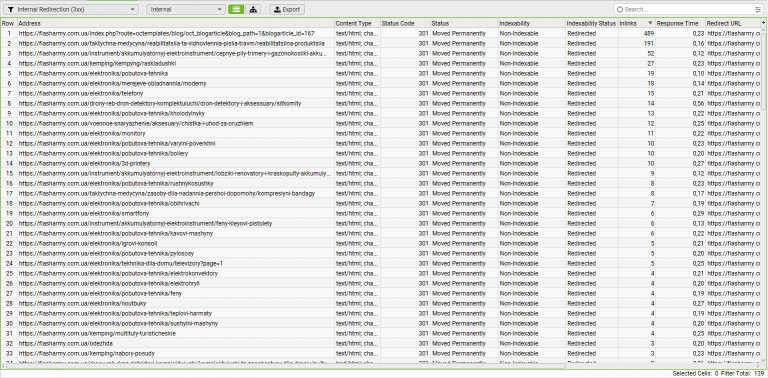Viewport: 768px width, 378px height.
Task: Select the kemping/nabory-posudy URL
Action: [88, 353]
